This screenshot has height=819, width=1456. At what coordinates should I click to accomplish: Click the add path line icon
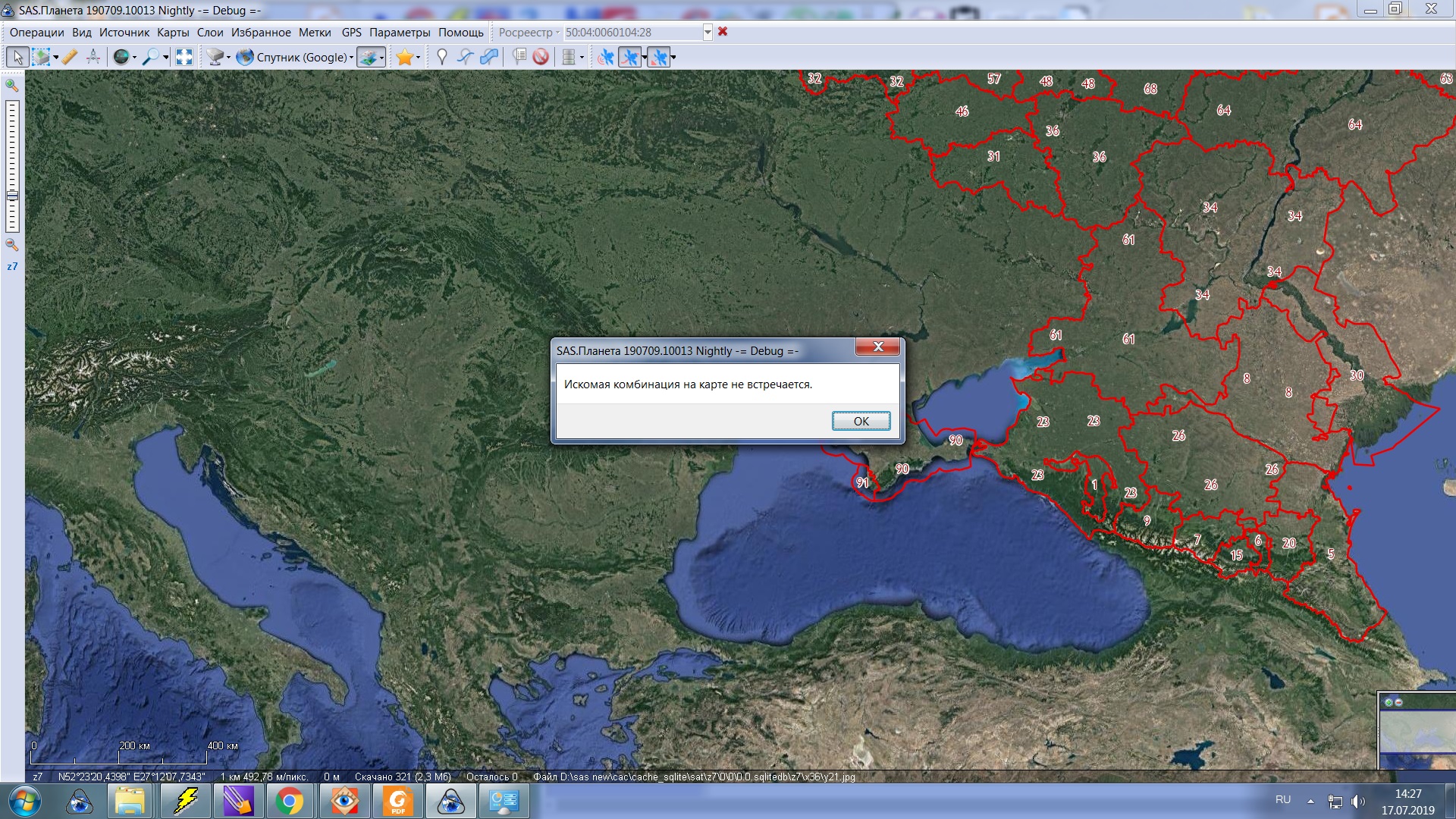coord(466,57)
